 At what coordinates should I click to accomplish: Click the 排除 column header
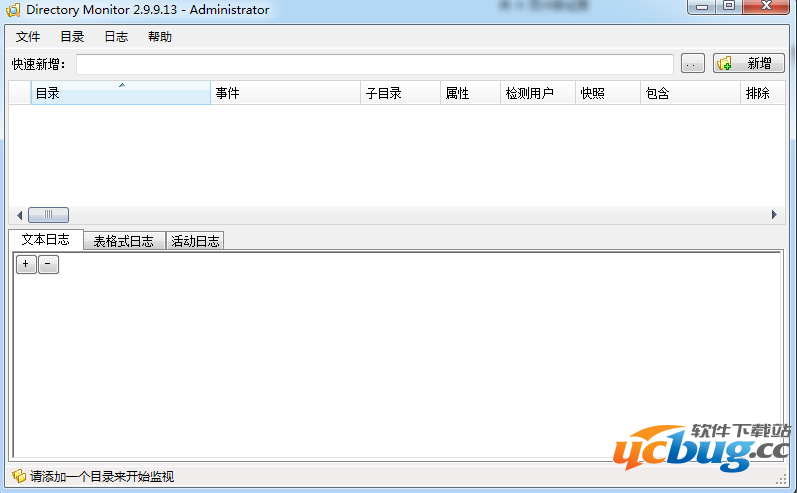click(x=762, y=93)
